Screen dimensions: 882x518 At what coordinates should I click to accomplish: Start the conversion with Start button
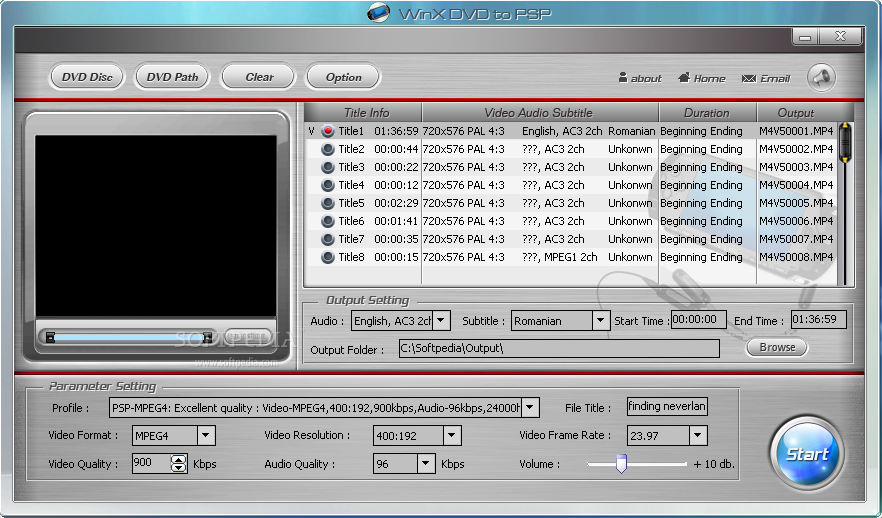point(807,453)
